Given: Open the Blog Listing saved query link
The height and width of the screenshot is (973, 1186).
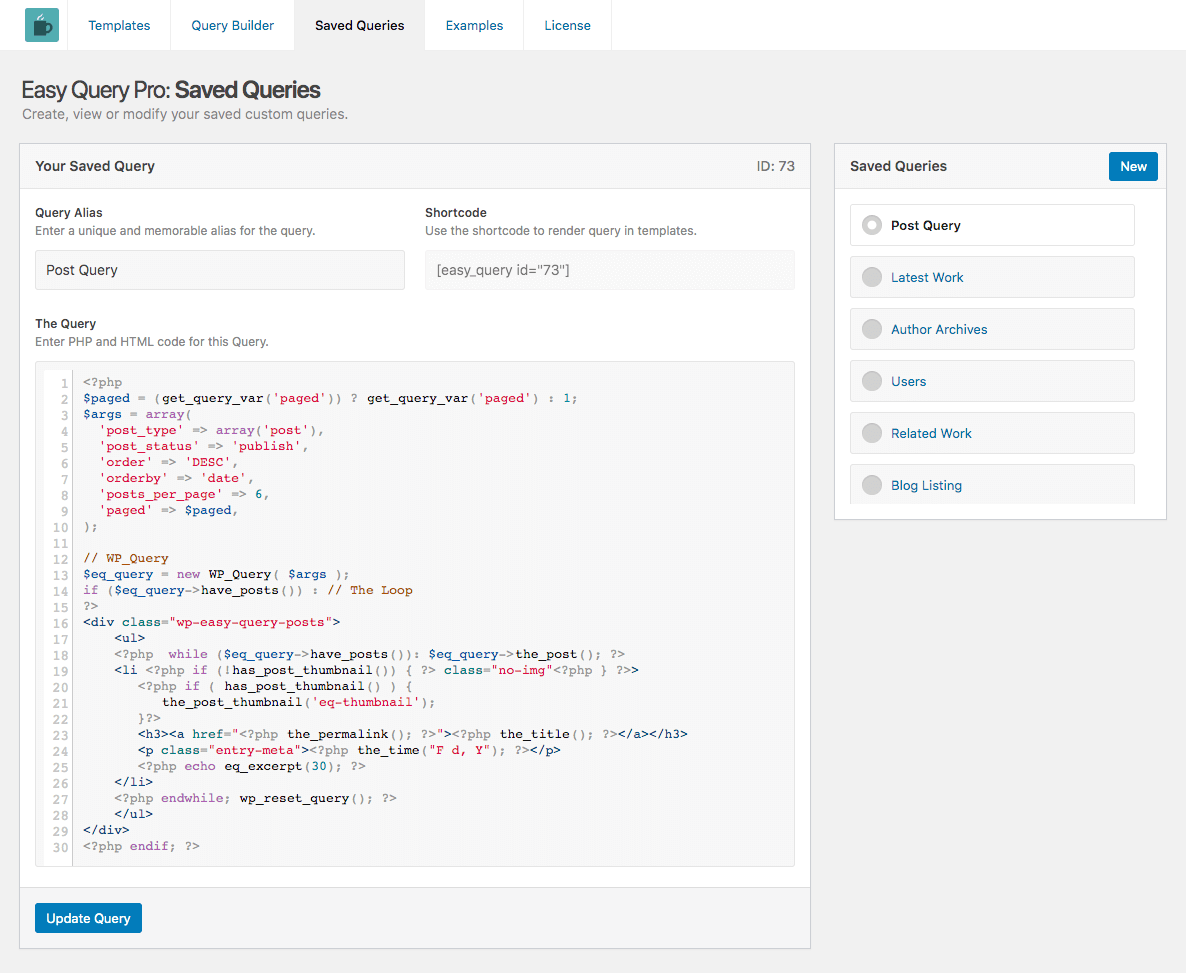Looking at the screenshot, I should [927, 486].
